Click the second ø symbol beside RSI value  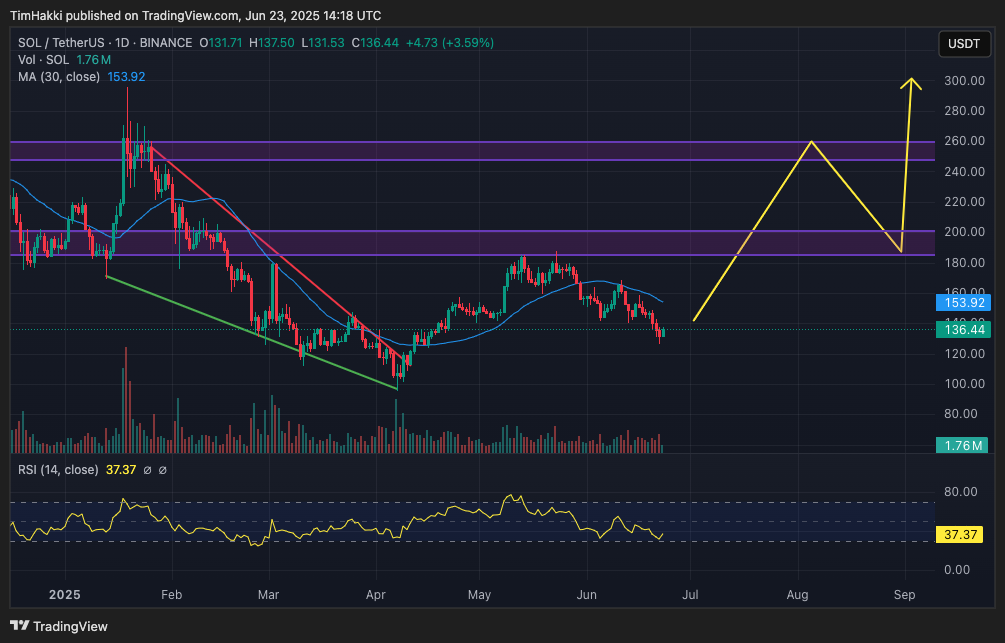pyautogui.click(x=163, y=470)
